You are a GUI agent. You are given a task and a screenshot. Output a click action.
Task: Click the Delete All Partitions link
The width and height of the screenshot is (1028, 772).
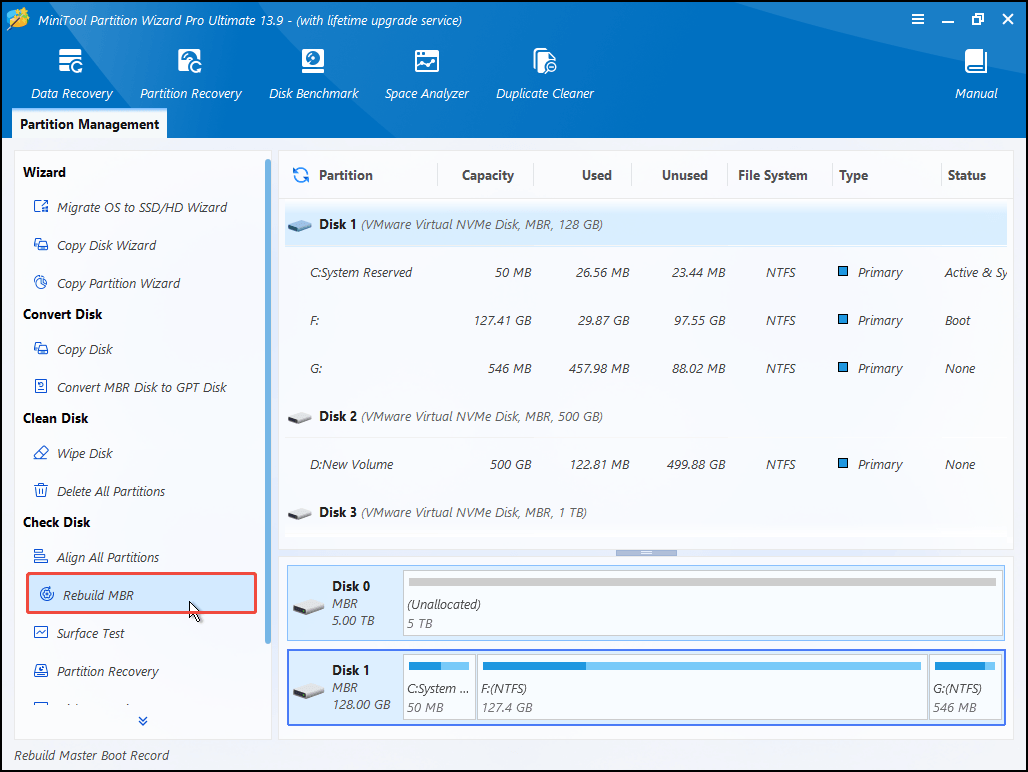point(111,491)
